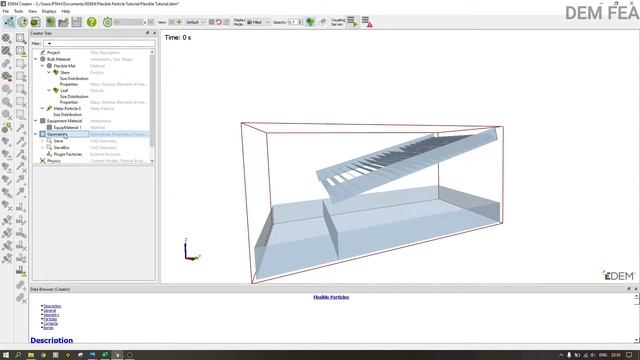Viewport: 640px width, 360px height.
Task: Collapse the Stem particle node
Action: pos(49,72)
